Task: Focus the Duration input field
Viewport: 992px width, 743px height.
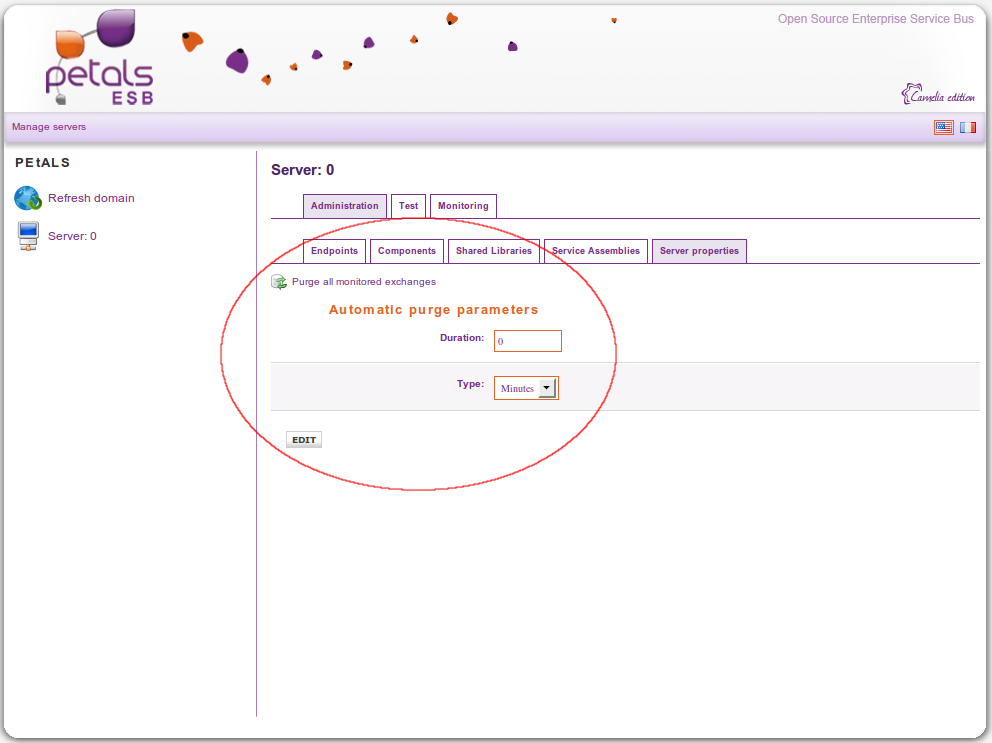Action: (528, 341)
